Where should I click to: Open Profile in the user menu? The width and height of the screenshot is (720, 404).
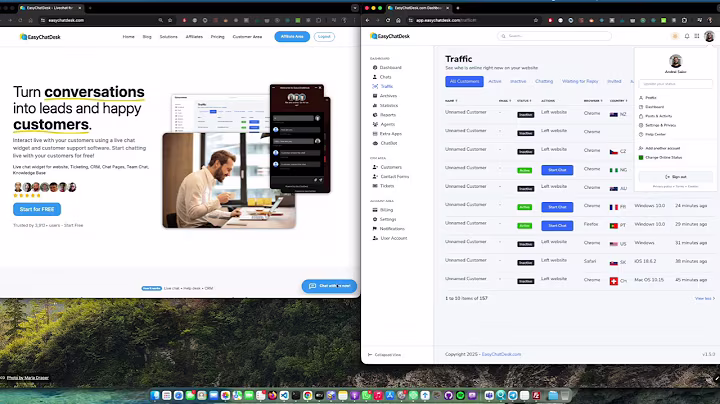[647, 98]
